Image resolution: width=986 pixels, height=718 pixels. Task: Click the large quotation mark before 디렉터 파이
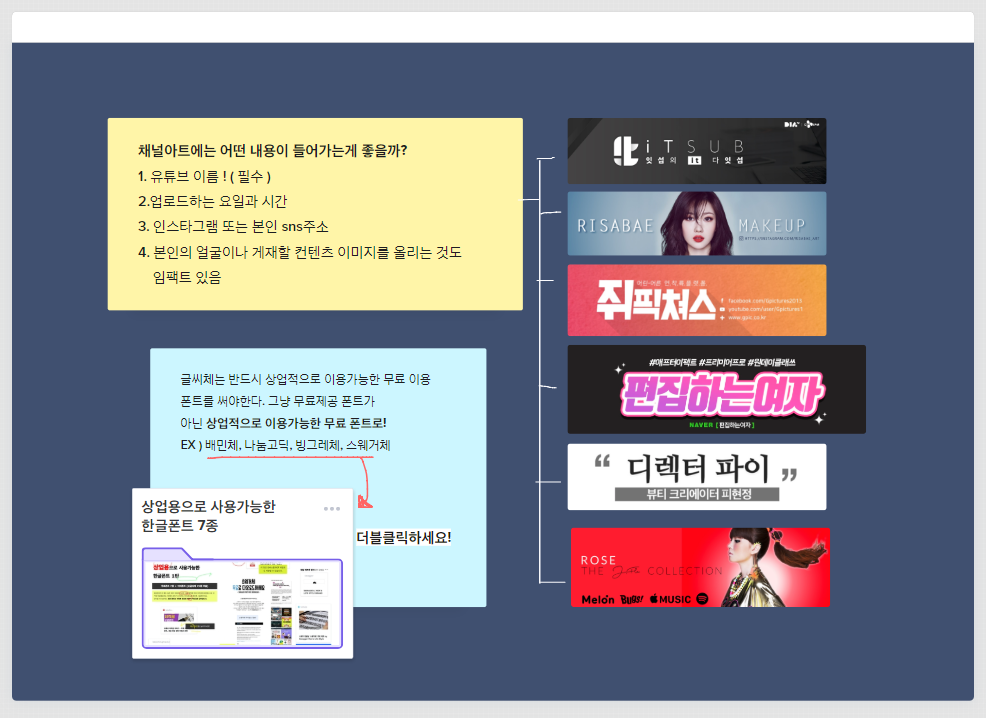(x=602, y=465)
